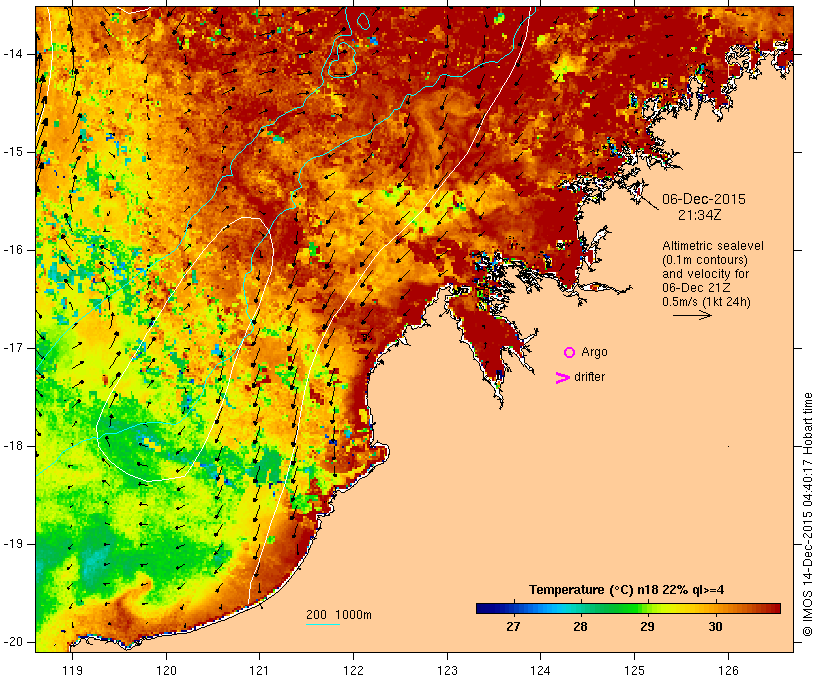
Task: Click the IMOS copyright timestamp text
Action: (807, 514)
